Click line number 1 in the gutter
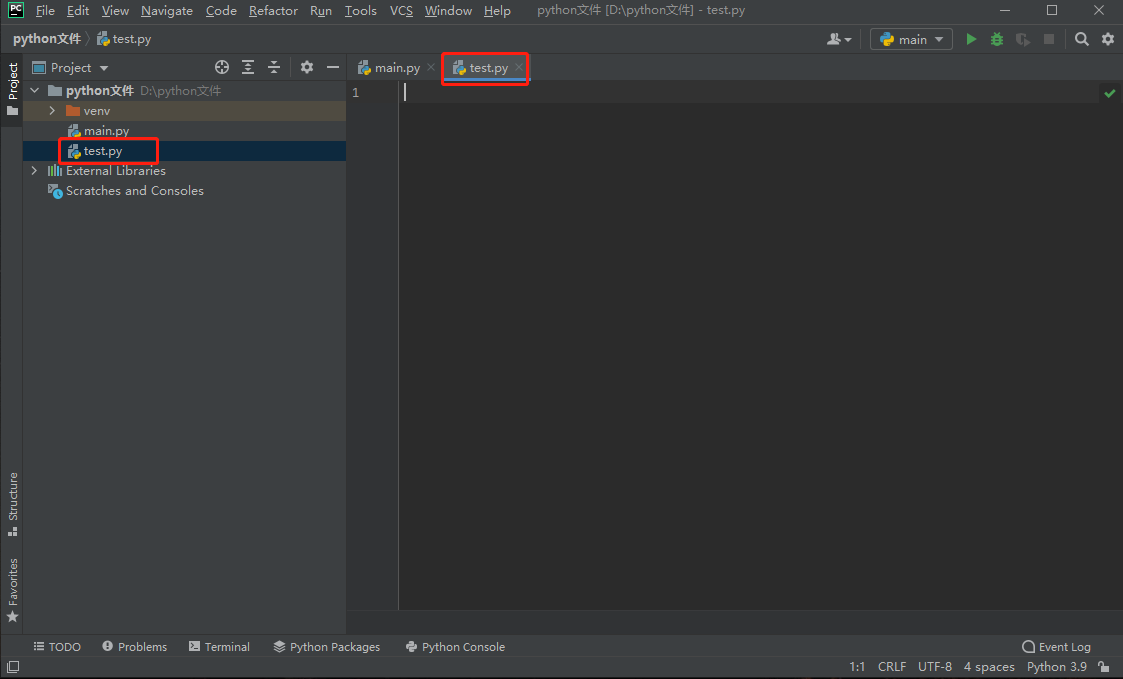The height and width of the screenshot is (679, 1123). click(355, 92)
